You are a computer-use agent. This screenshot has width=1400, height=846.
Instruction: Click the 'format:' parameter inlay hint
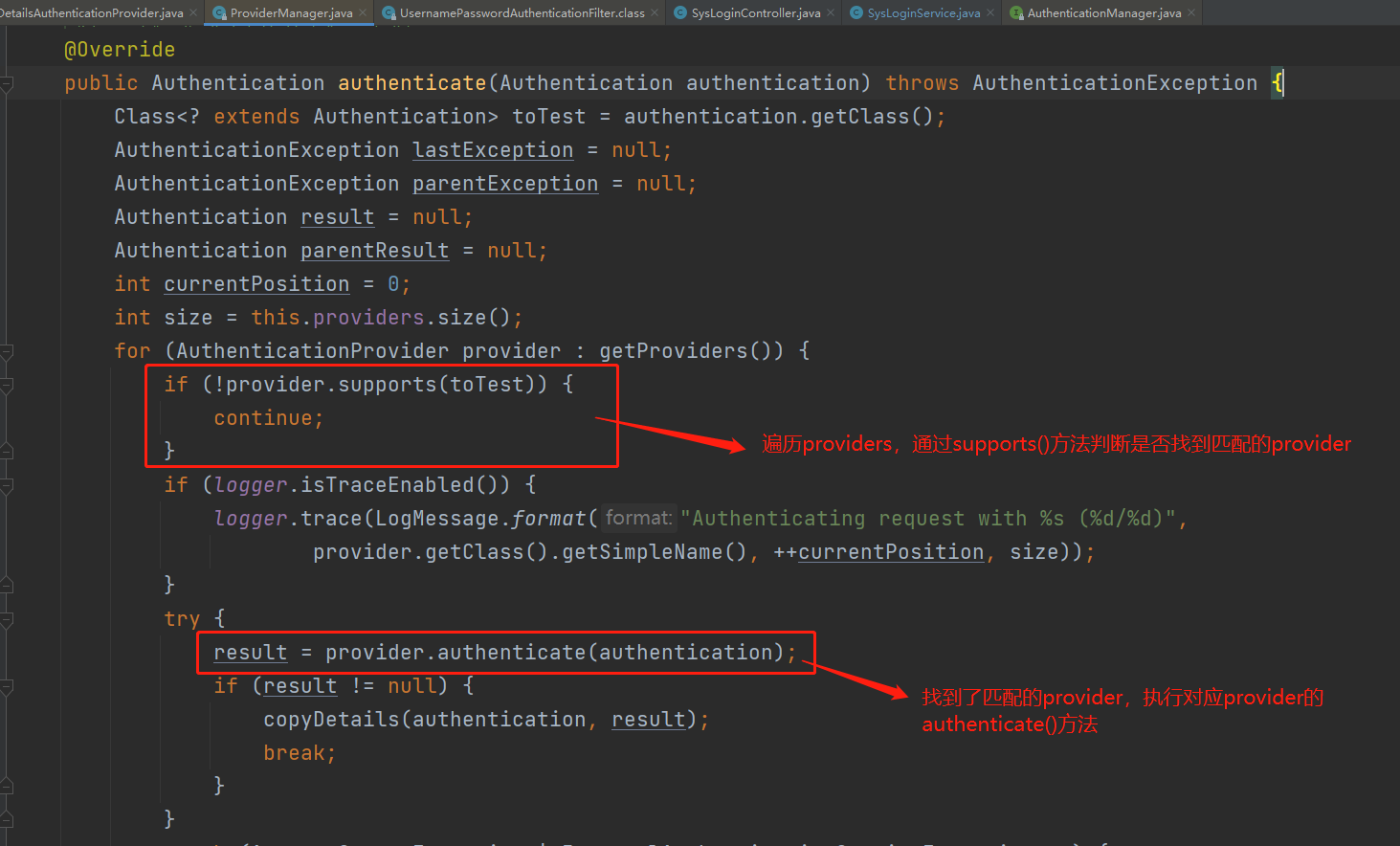pyautogui.click(x=639, y=518)
